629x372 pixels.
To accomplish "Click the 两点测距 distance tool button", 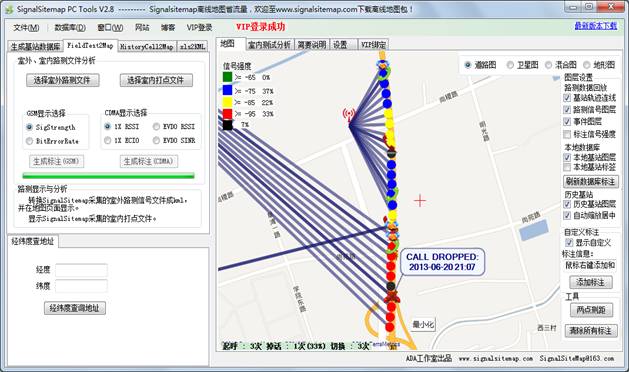I will coord(591,310).
